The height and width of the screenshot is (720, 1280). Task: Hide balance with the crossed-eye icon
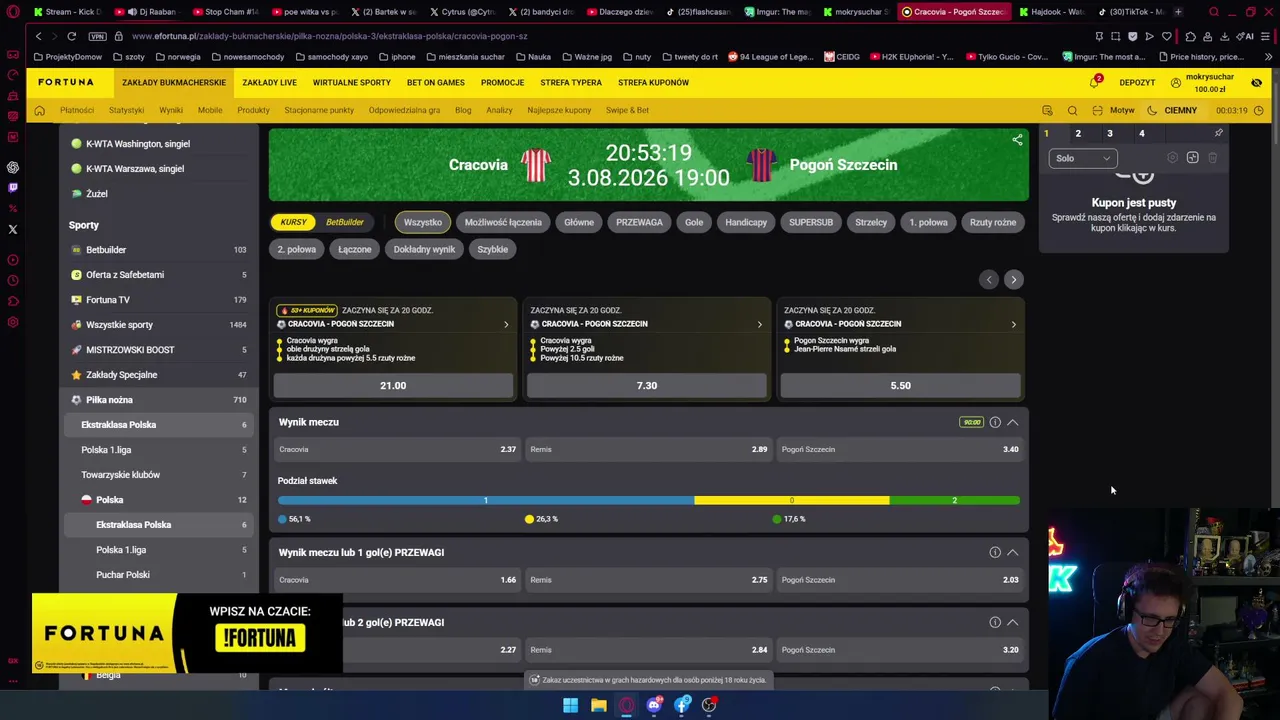1256,82
